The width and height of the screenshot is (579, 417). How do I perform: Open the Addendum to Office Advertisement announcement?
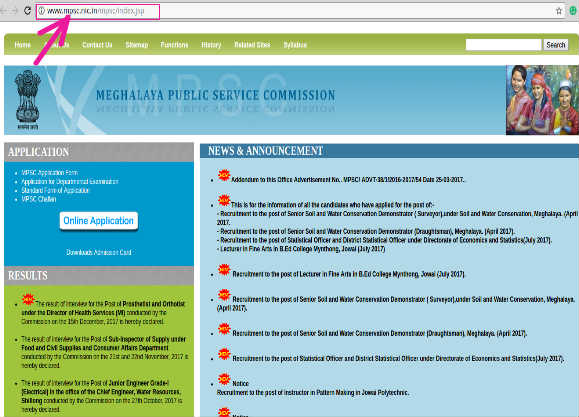click(347, 180)
